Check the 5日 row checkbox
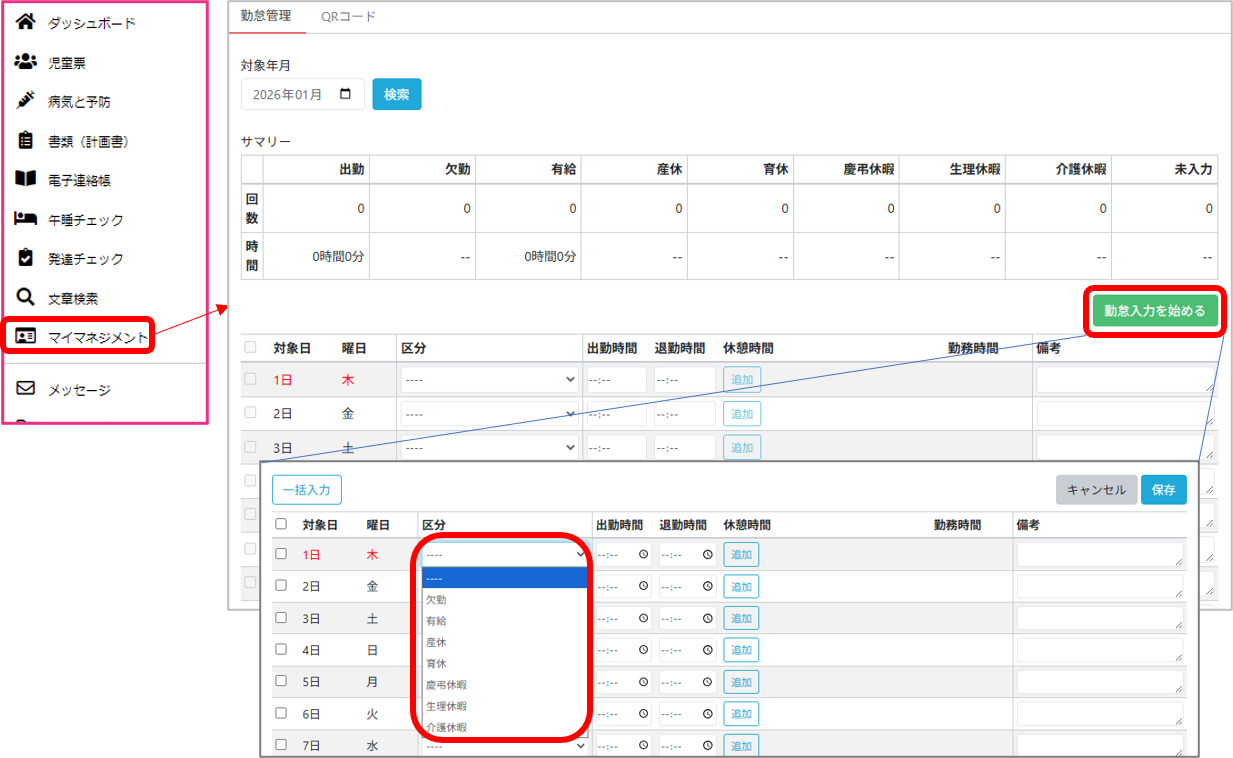The height and width of the screenshot is (758, 1233). (281, 682)
